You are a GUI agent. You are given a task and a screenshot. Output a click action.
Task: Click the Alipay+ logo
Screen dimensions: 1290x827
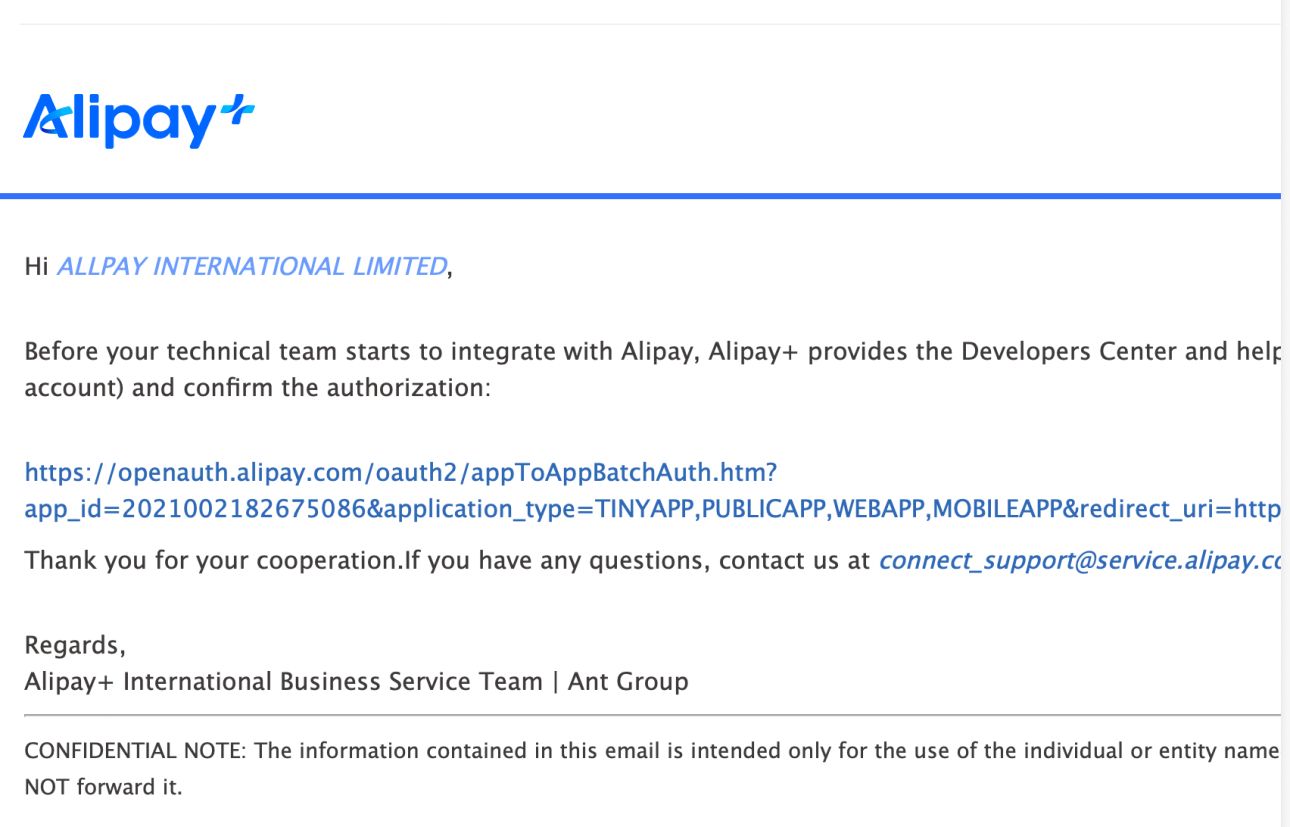(x=138, y=120)
